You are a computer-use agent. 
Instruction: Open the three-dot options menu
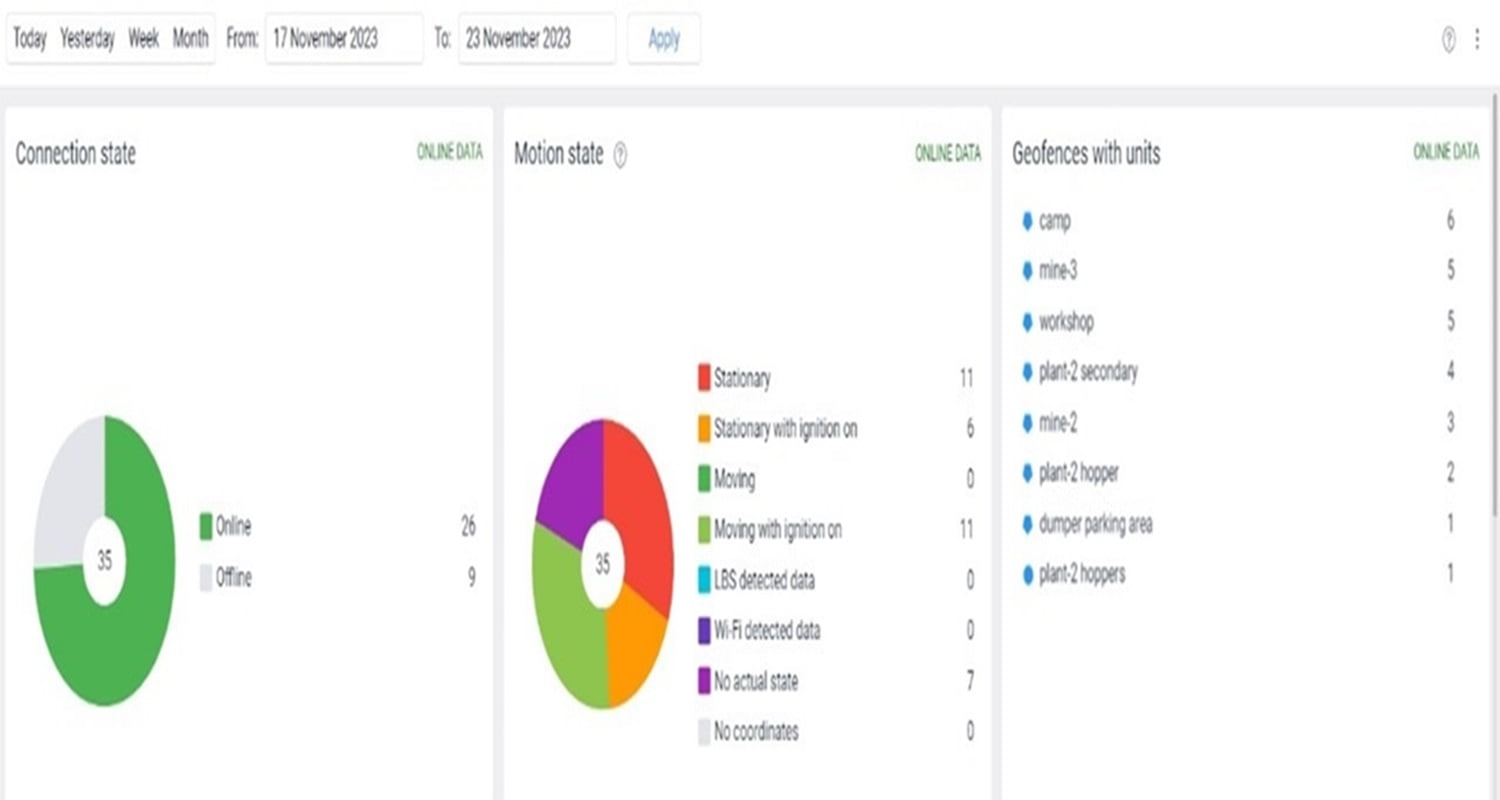(1477, 40)
